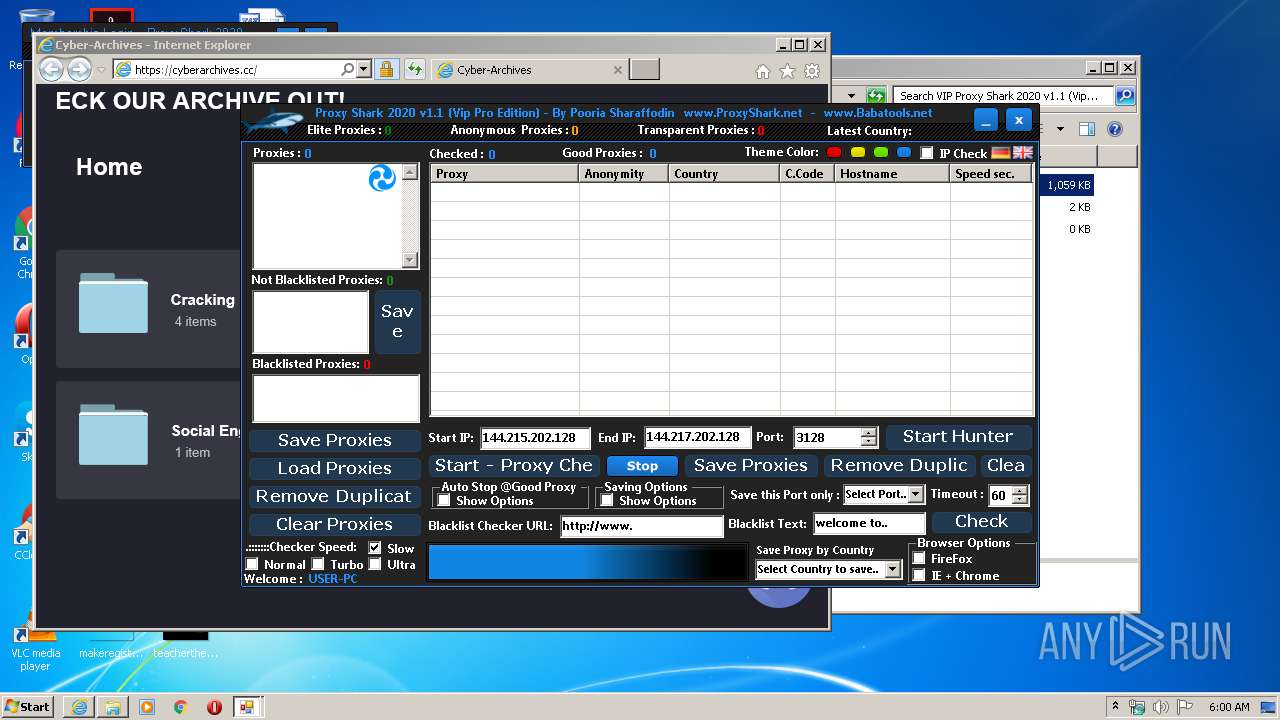Image resolution: width=1280 pixels, height=720 pixels.
Task: Choose the yellow theme color
Action: click(857, 153)
